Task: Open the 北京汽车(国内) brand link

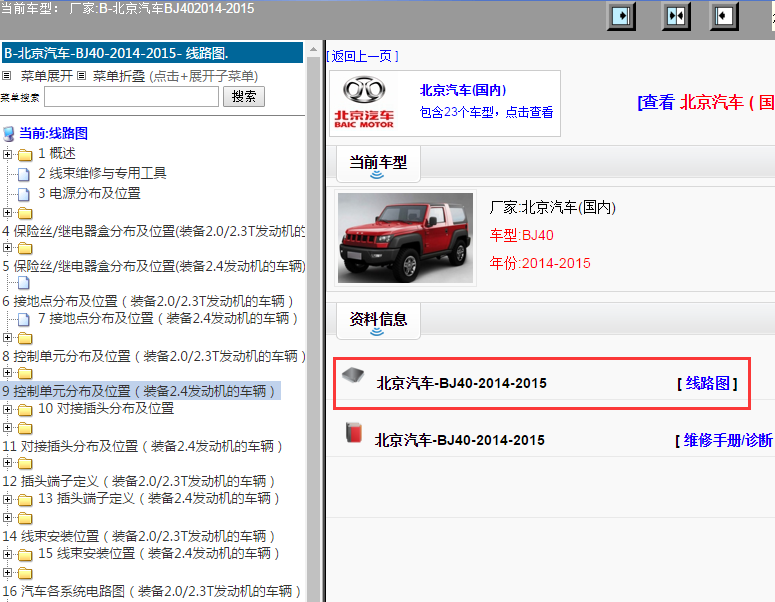Action: coord(463,90)
